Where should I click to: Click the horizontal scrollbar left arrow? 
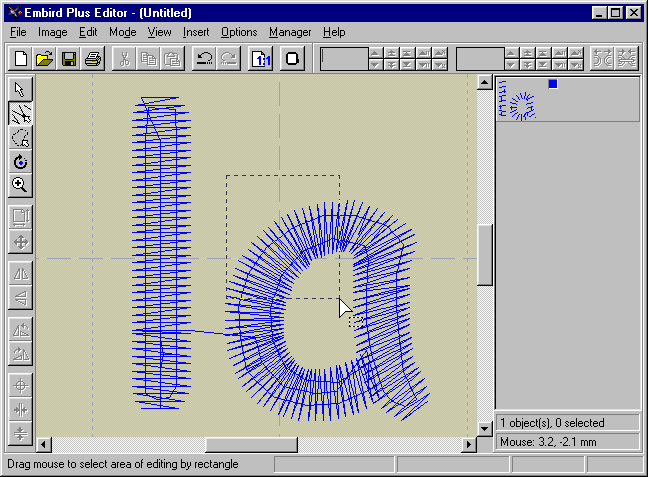point(43,445)
